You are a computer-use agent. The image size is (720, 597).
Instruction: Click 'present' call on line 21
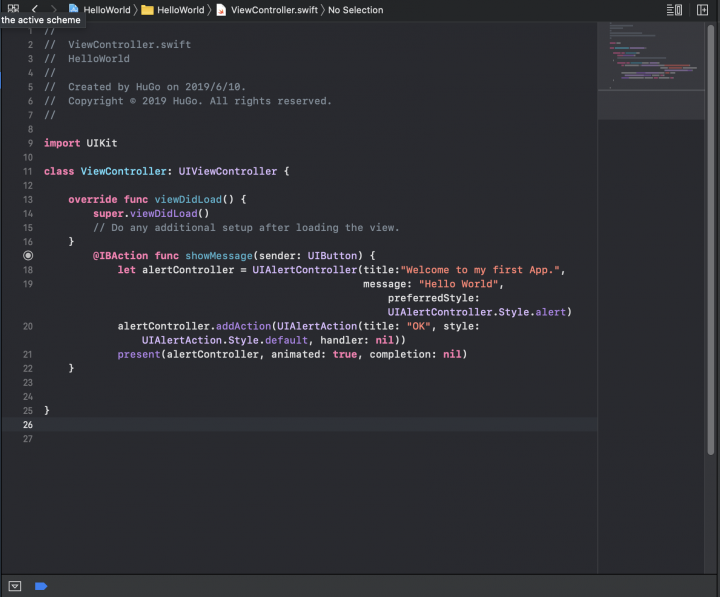(139, 355)
